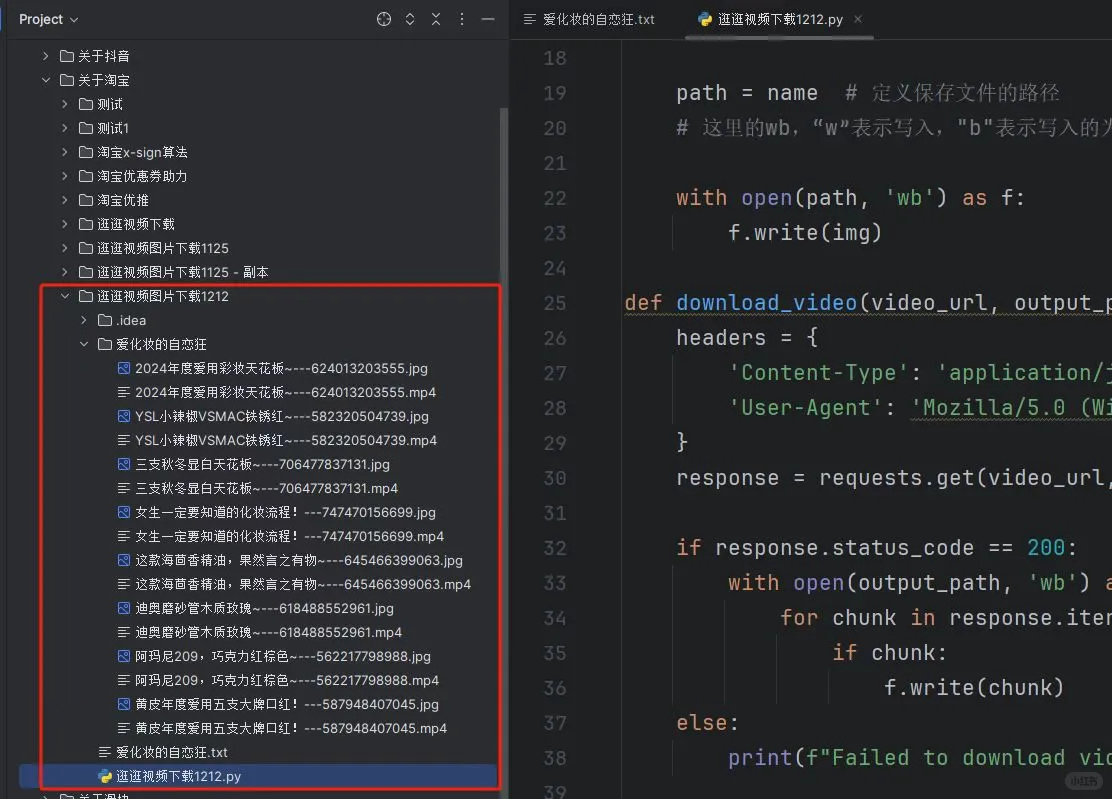Click image icon of 2024年度爱用彩妆天花板 jpg
This screenshot has width=1112, height=799.
point(123,368)
